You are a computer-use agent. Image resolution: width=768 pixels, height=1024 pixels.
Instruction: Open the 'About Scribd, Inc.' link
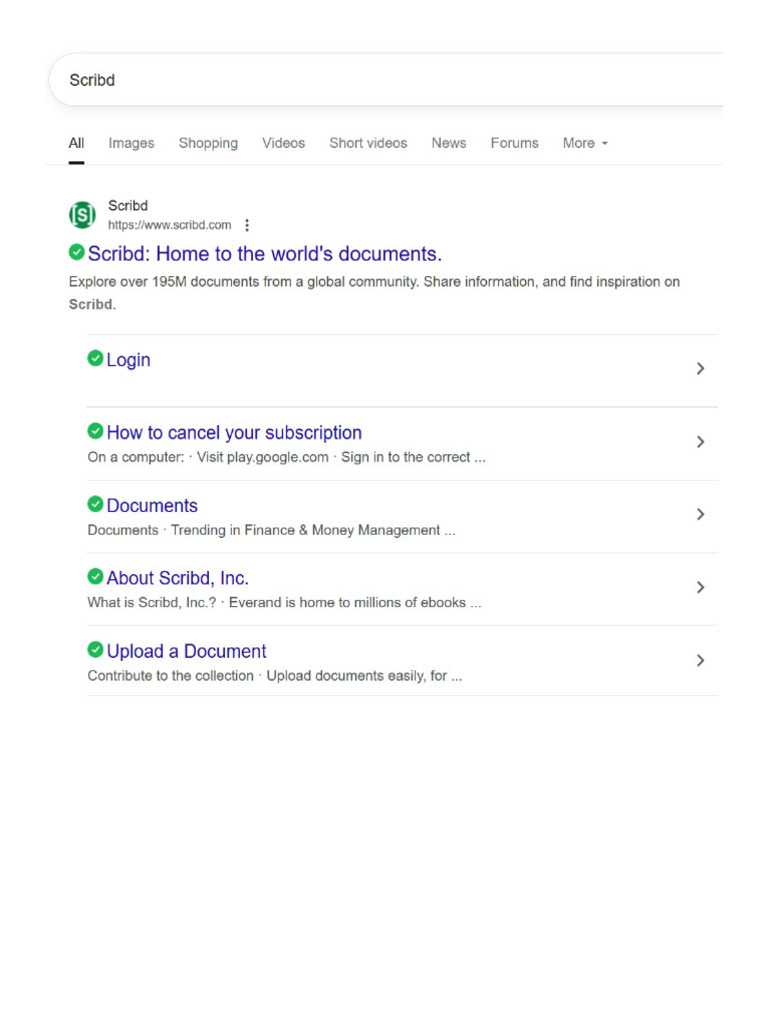pos(178,578)
